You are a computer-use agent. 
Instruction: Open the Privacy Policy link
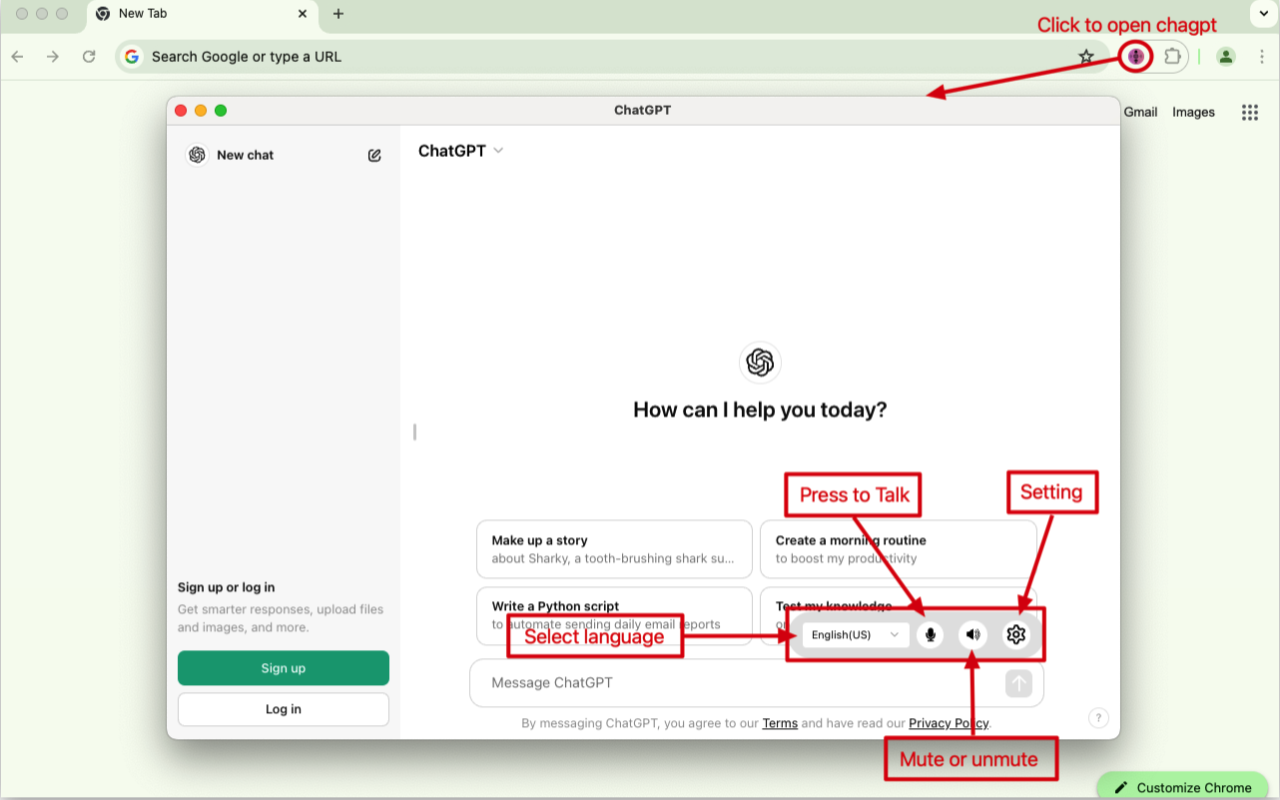coord(949,723)
